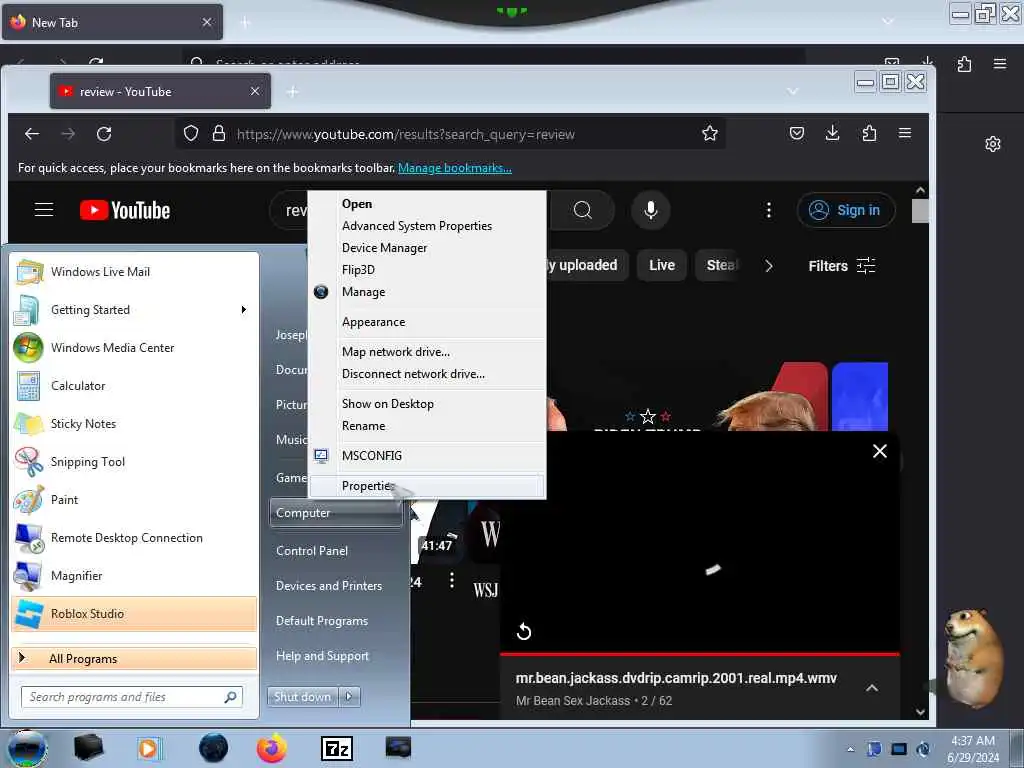The image size is (1024, 768).
Task: Open Devices and Printers
Action: [x=329, y=586]
